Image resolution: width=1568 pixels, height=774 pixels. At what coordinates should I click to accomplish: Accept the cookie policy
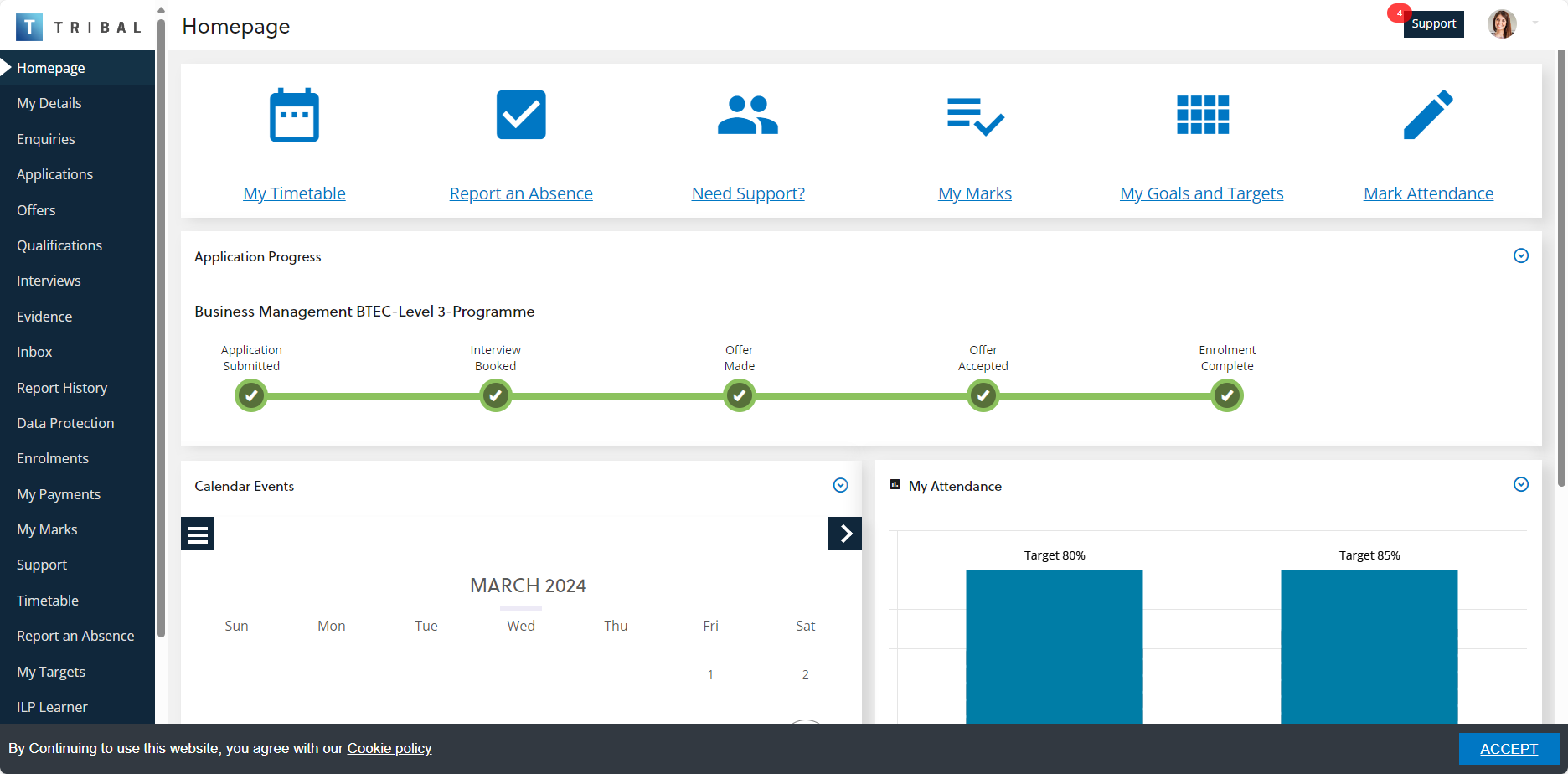point(1509,749)
